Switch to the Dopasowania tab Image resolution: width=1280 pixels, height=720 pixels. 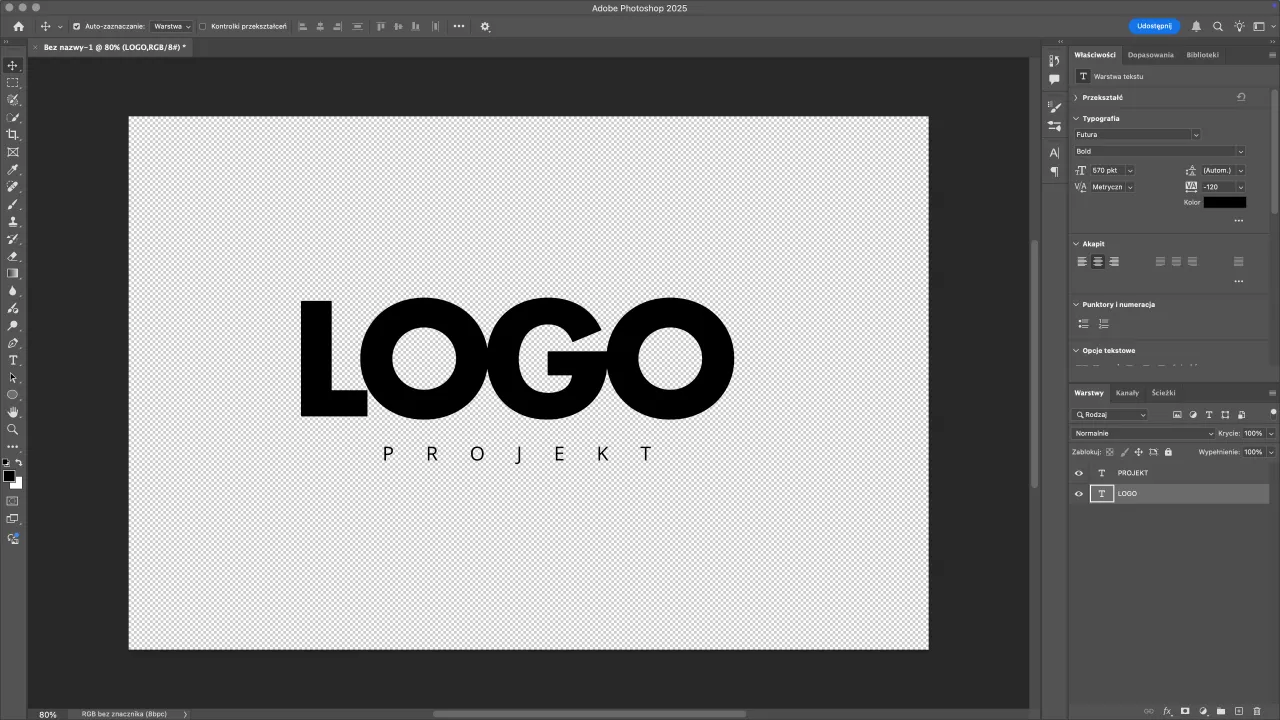pyautogui.click(x=1150, y=55)
